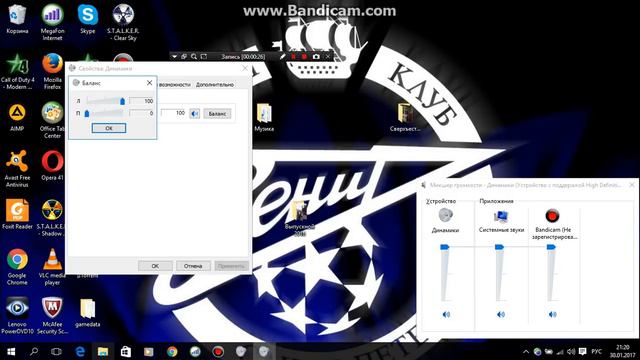Click the Bandicam app icon in mixer
The width and height of the screenshot is (640, 360).
552,216
